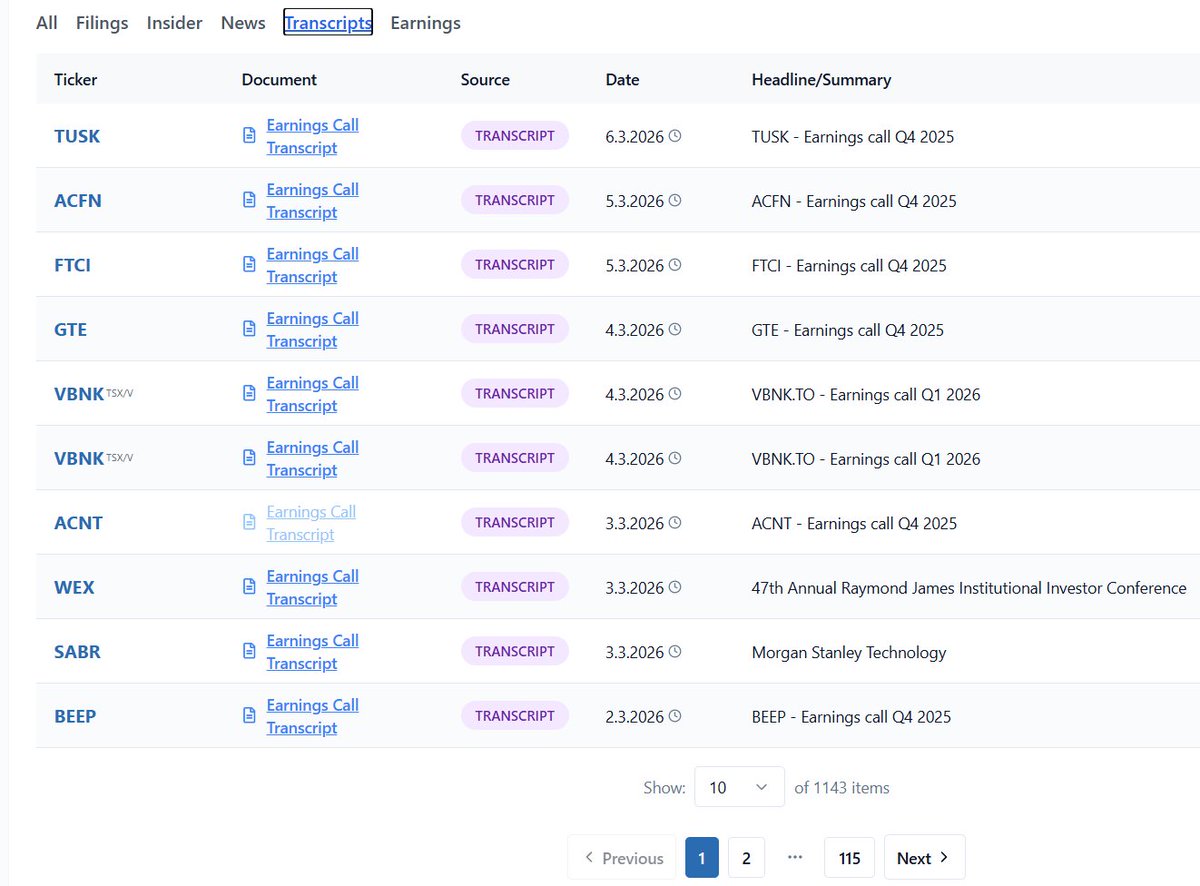The height and width of the screenshot is (886, 1200).
Task: Select current page 1 button
Action: (702, 858)
